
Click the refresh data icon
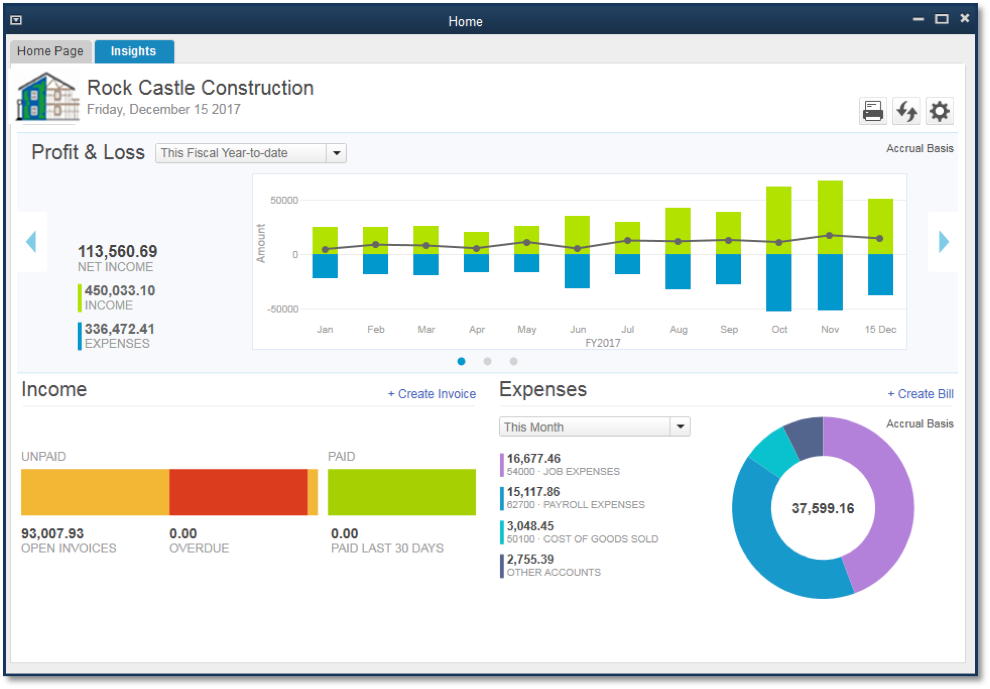[906, 111]
